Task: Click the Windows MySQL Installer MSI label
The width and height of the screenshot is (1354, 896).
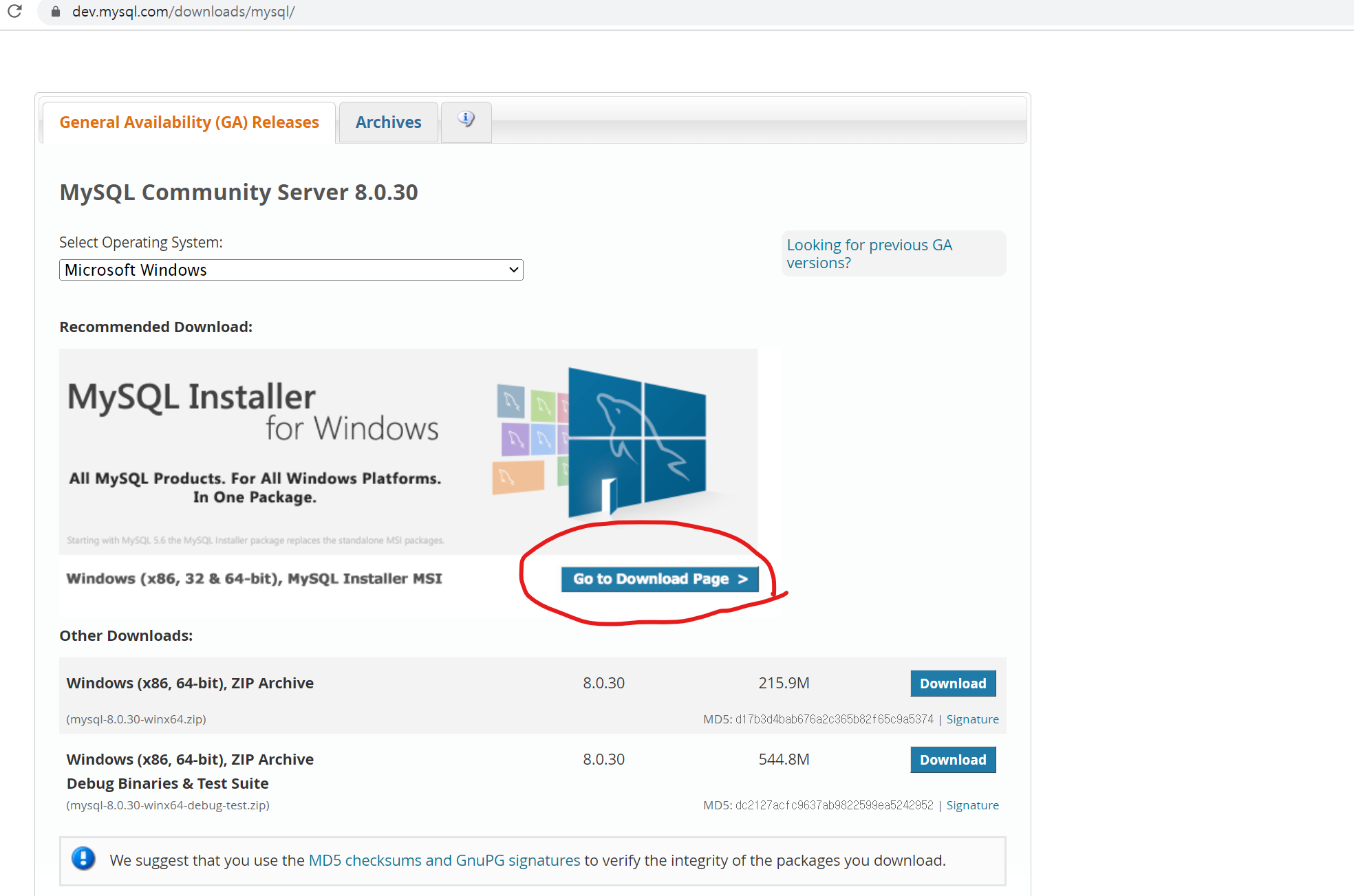Action: [x=254, y=579]
